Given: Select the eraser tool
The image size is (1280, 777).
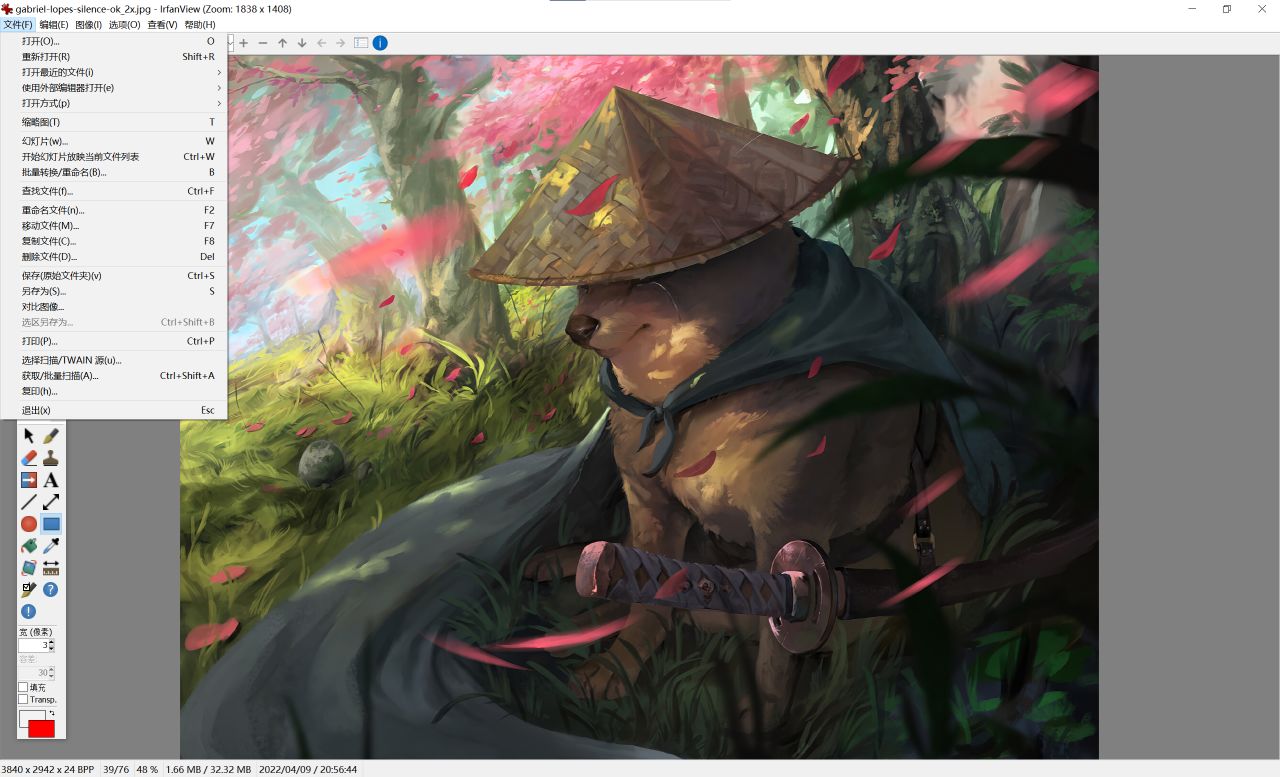Looking at the screenshot, I should (29, 458).
